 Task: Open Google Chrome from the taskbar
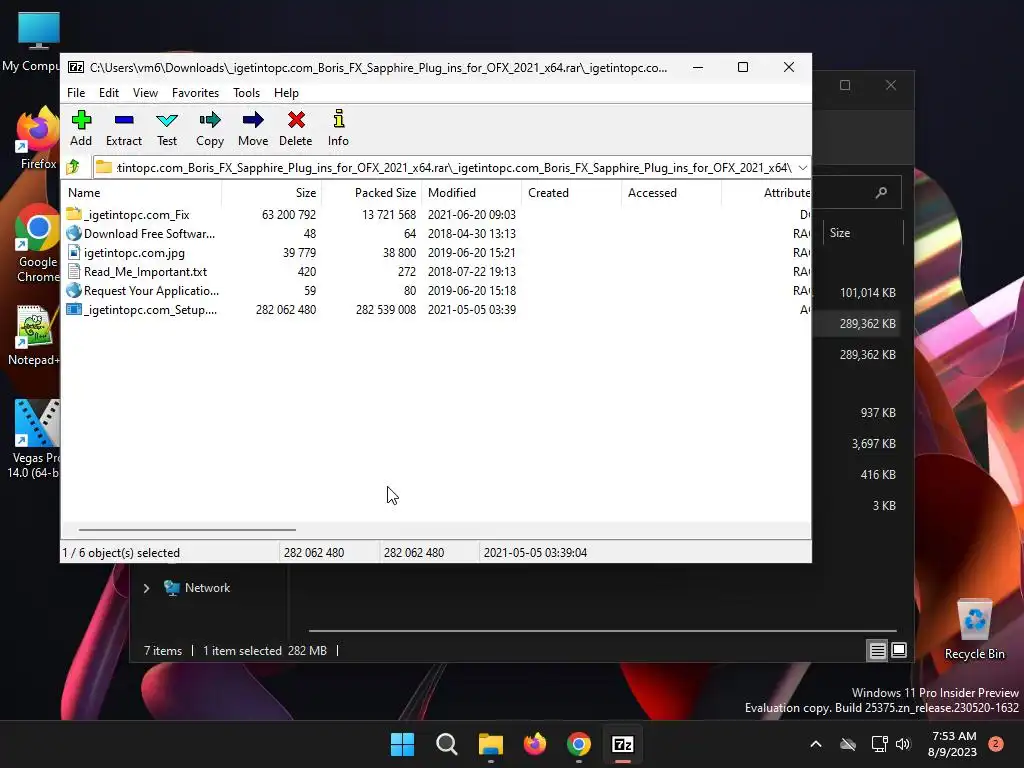pos(579,744)
